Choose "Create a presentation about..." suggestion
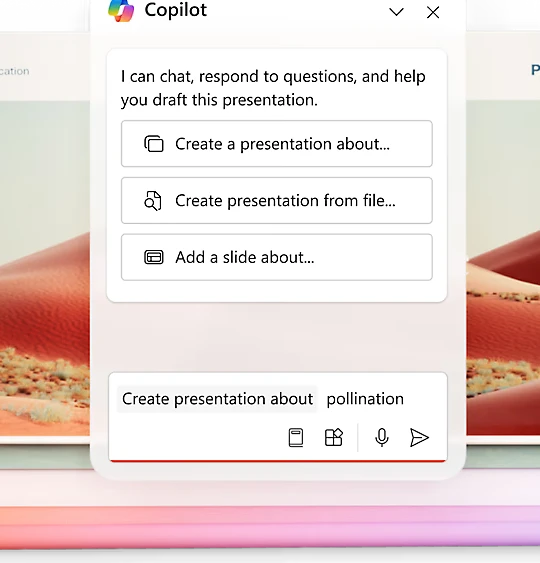 [x=276, y=144]
